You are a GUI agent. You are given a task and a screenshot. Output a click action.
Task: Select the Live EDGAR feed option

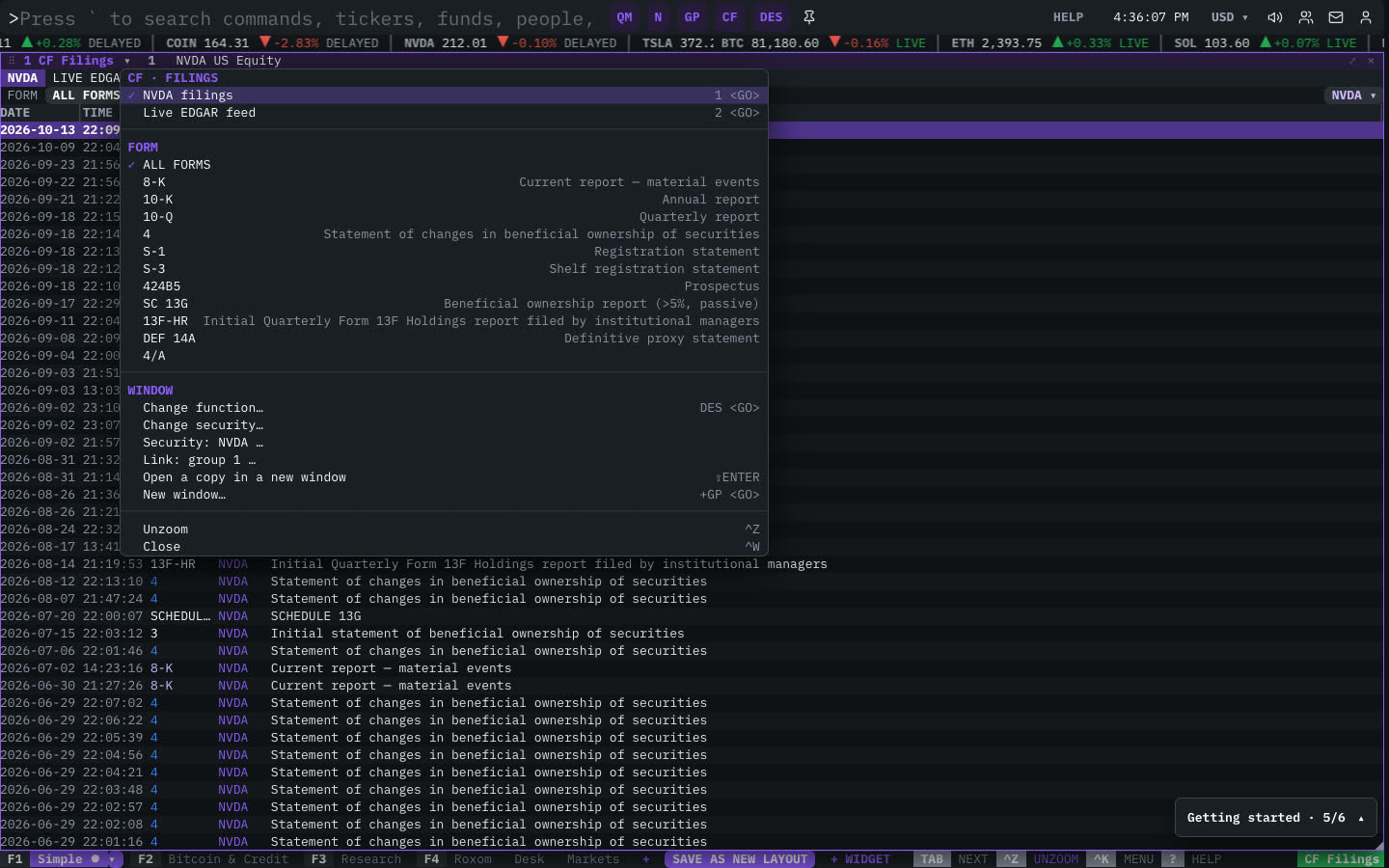click(x=444, y=113)
